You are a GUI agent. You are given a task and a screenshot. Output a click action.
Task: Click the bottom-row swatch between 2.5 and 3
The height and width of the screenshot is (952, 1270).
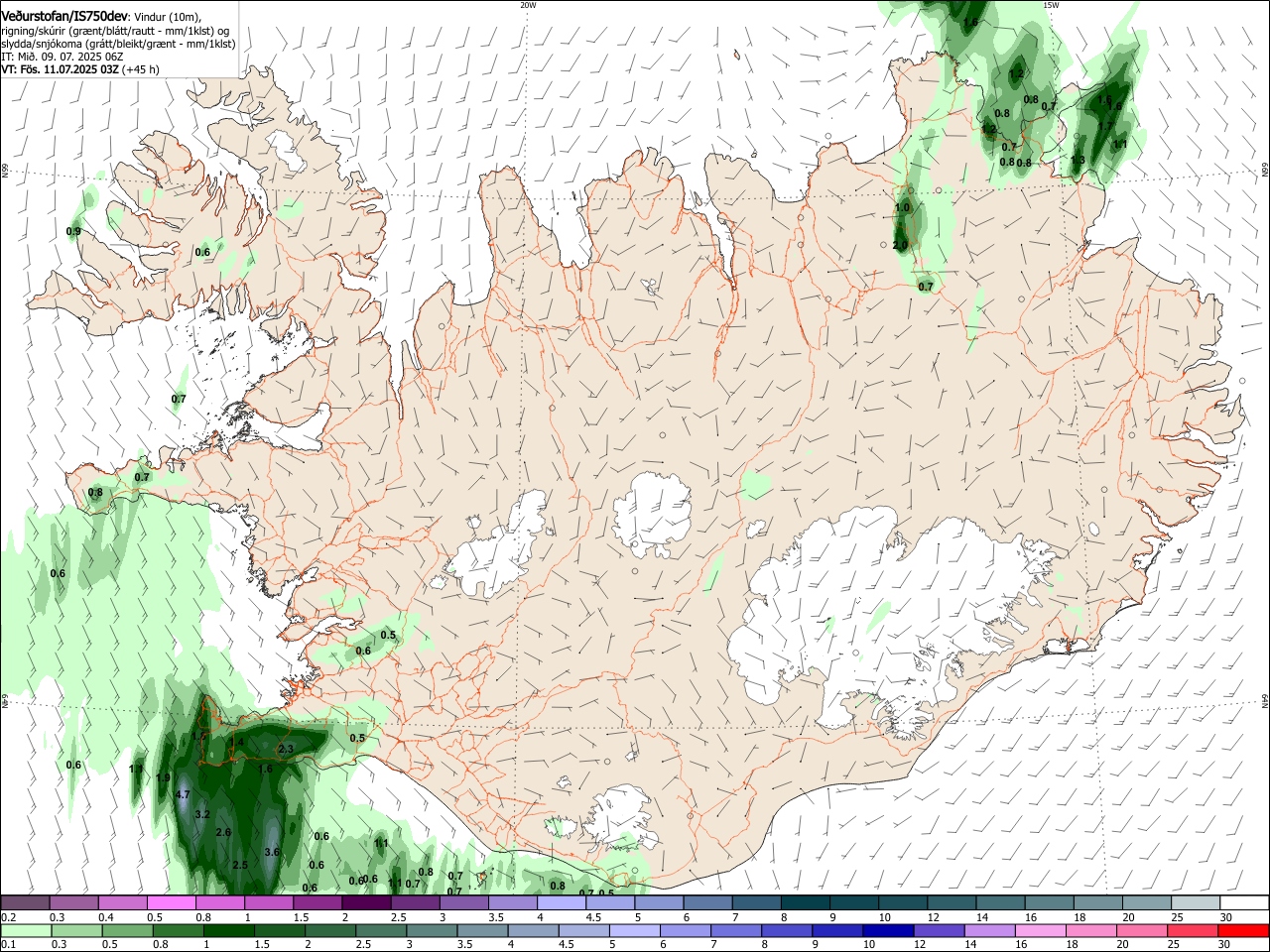[x=380, y=930]
